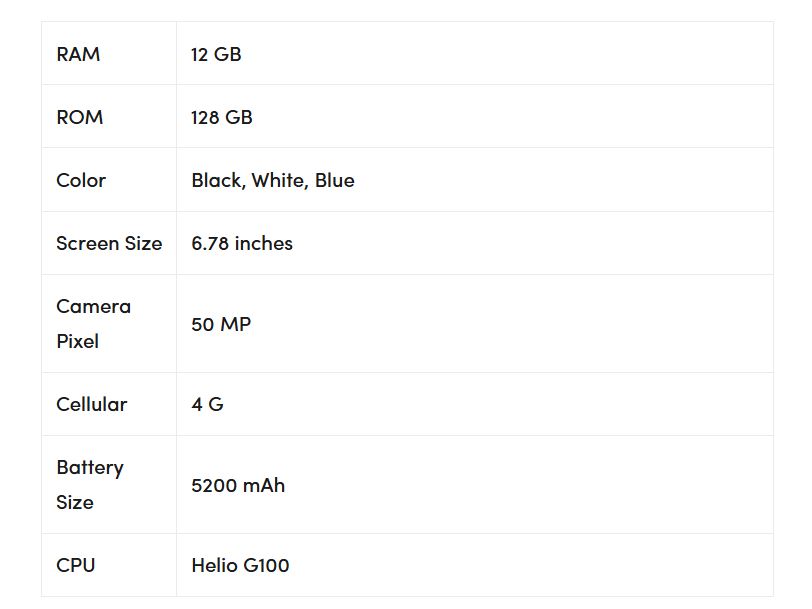This screenshot has height=609, width=812.
Task: Click the word inches in Screen Size row
Action: pos(264,243)
